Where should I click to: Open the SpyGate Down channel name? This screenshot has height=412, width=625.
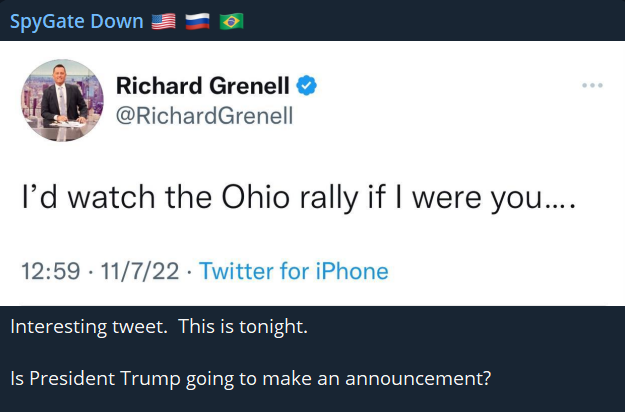coord(76,21)
